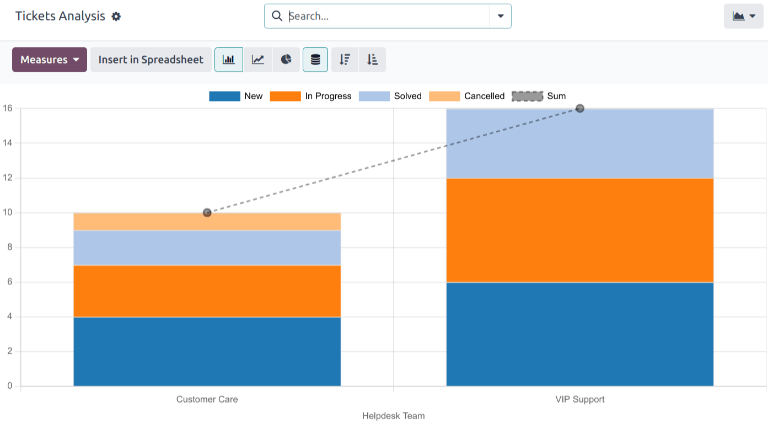Open the graph view switcher

coord(743,16)
